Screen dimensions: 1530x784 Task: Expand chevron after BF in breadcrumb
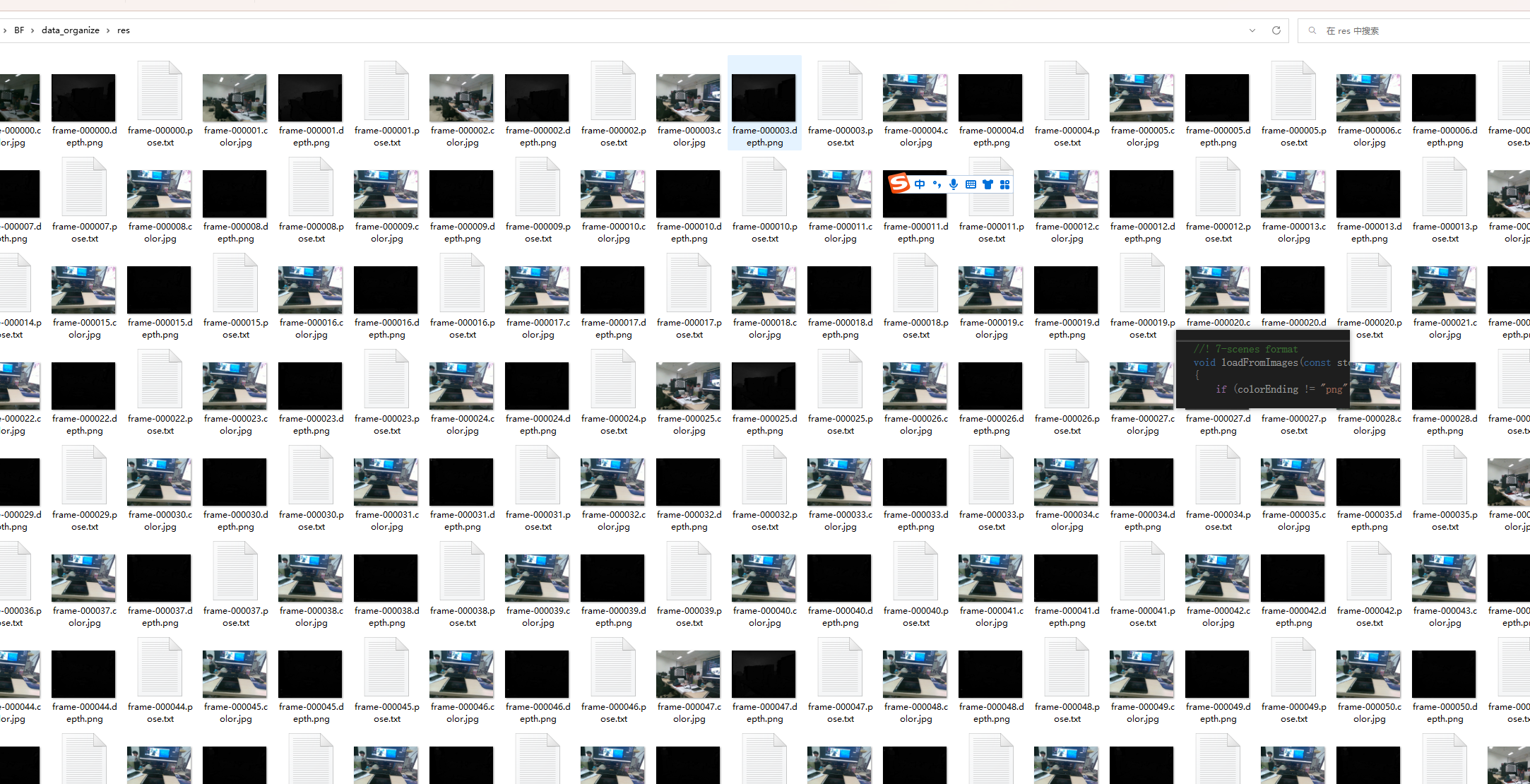point(32,30)
